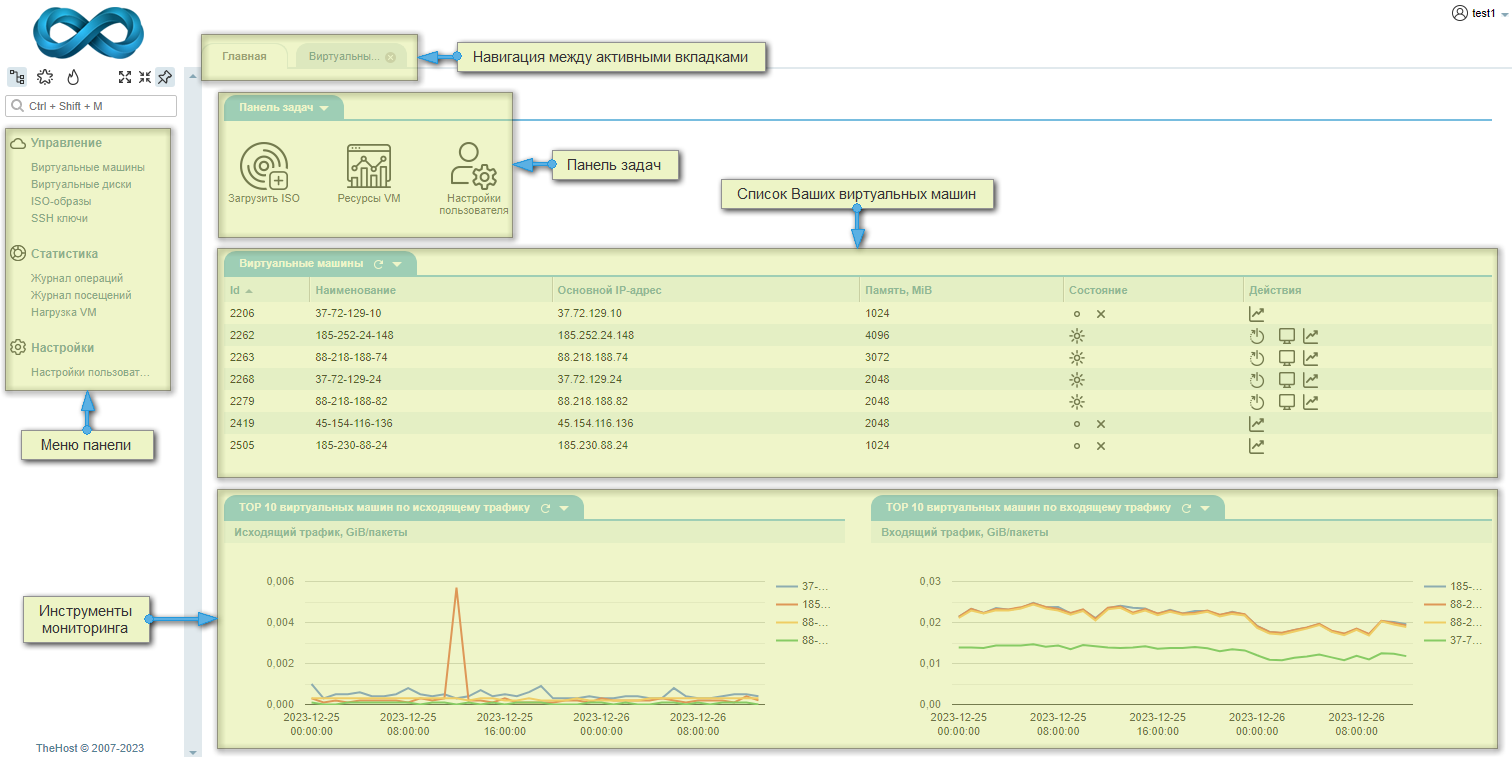Screen dimensions: 1512x759
Task: Open statistics chart icon for VM 185-230-88-24
Action: [1257, 446]
